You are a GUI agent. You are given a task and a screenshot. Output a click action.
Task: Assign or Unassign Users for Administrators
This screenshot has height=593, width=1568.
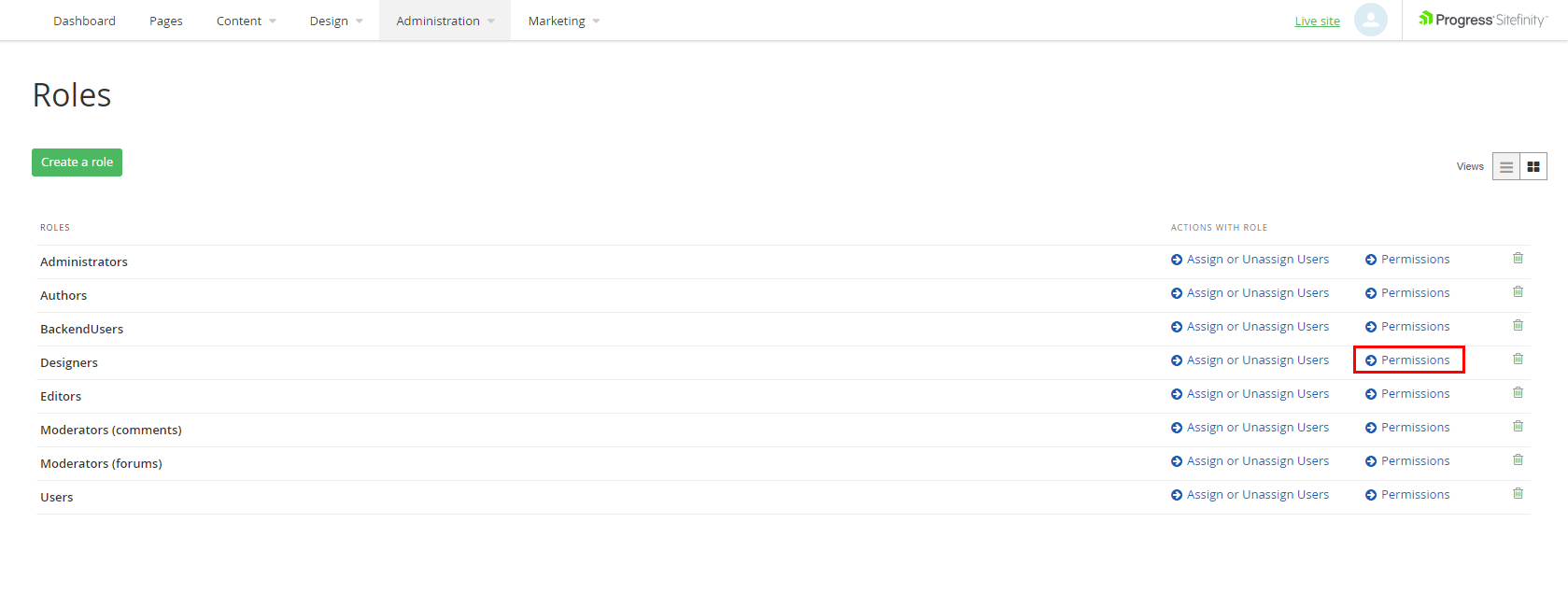(x=1250, y=260)
